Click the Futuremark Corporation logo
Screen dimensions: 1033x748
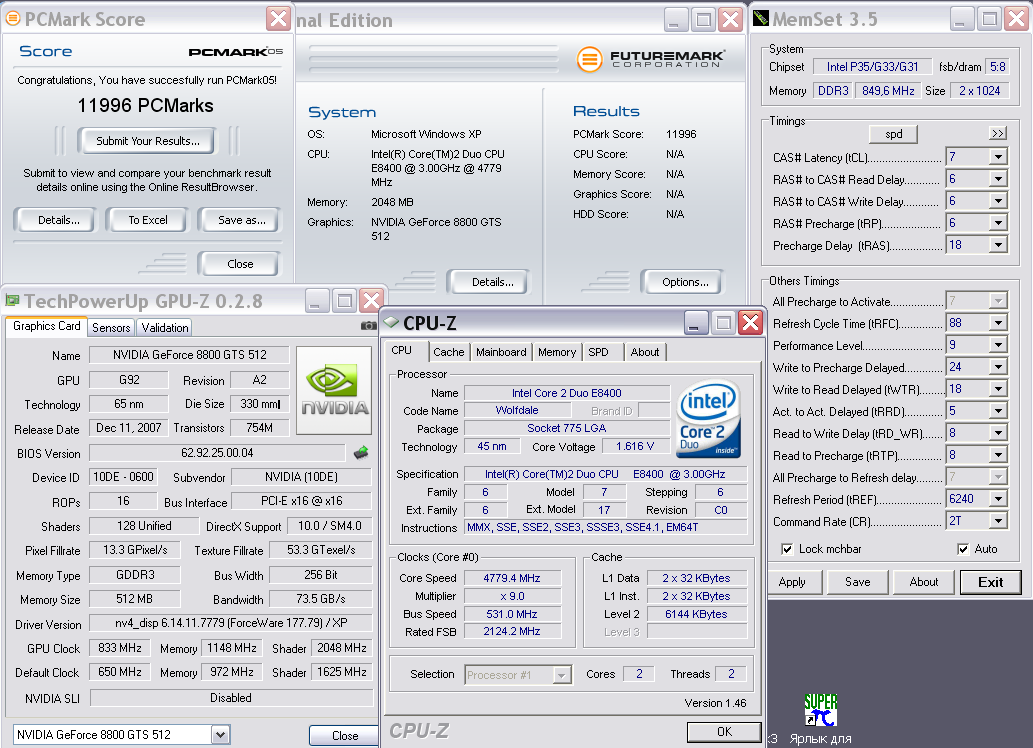click(x=651, y=59)
